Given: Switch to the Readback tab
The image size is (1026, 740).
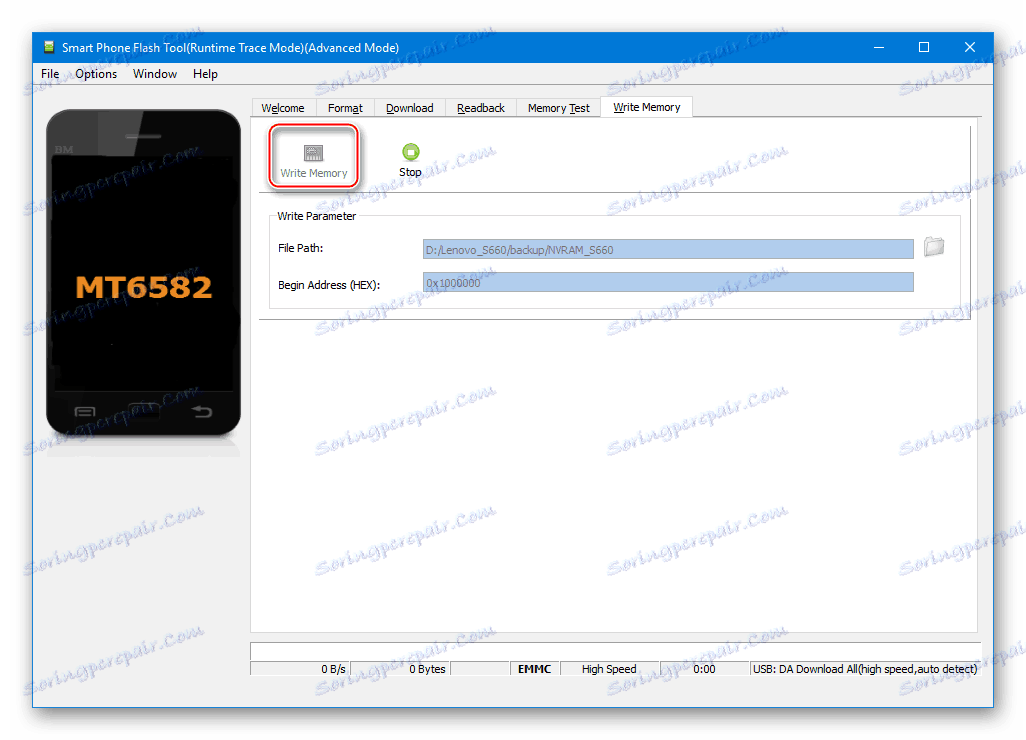Looking at the screenshot, I should pyautogui.click(x=480, y=107).
